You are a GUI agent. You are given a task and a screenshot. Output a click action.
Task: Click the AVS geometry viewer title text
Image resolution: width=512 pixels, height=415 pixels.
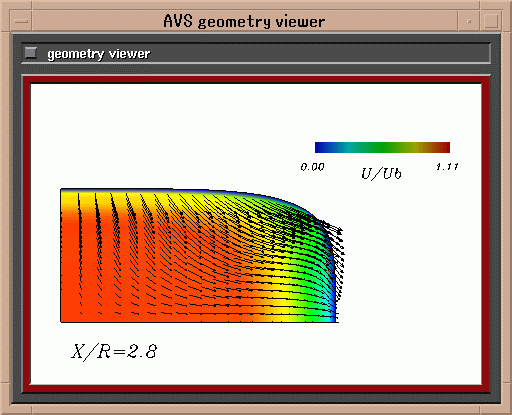tap(244, 22)
